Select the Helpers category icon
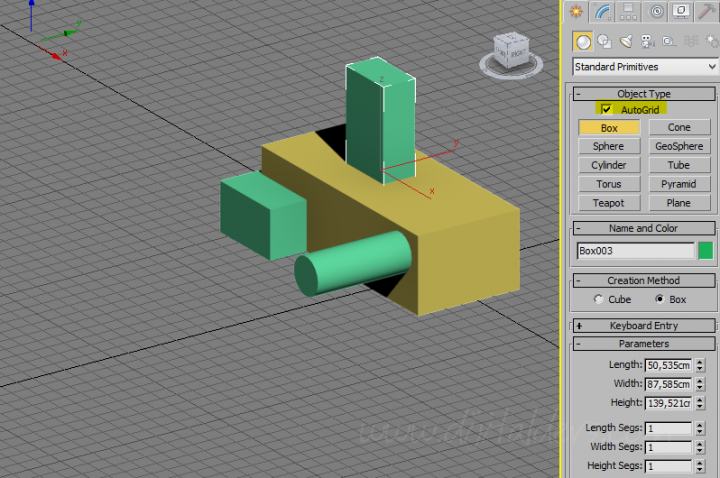720x478 pixels. click(669, 41)
